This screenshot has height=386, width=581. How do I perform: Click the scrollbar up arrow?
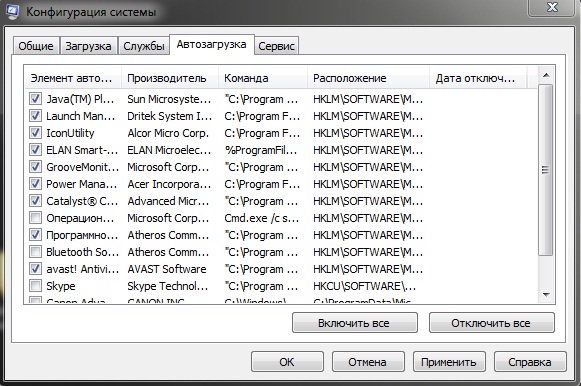[x=545, y=76]
